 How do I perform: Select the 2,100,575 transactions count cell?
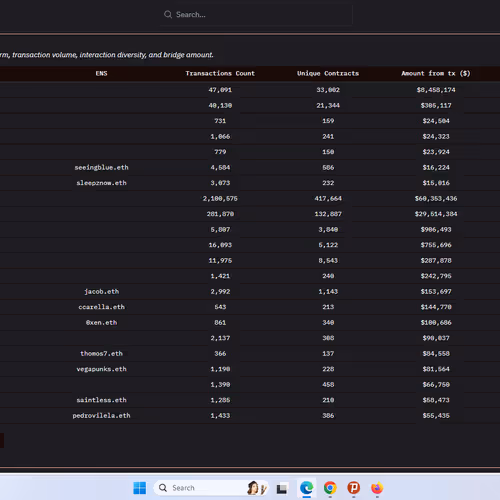220,198
